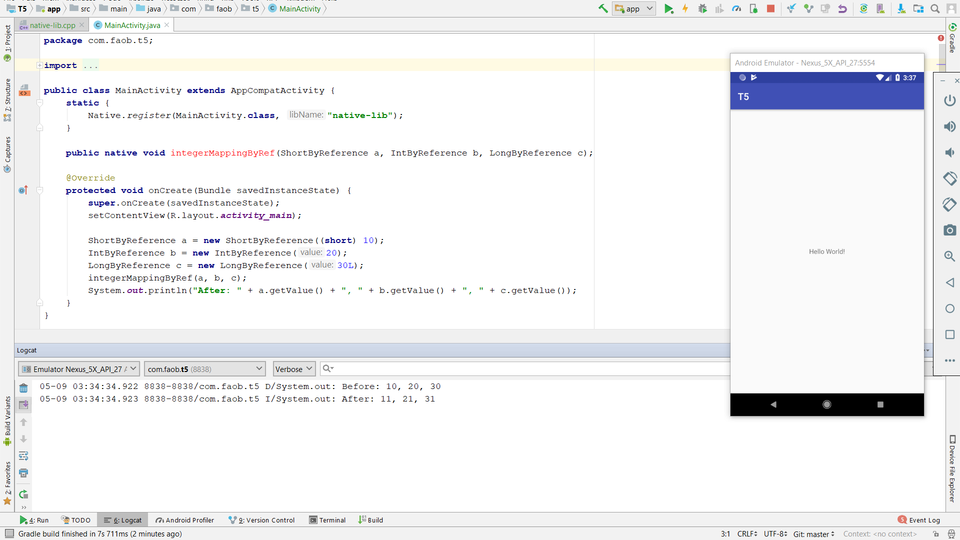Open Project Structure icon in toolbar

click(x=918, y=9)
